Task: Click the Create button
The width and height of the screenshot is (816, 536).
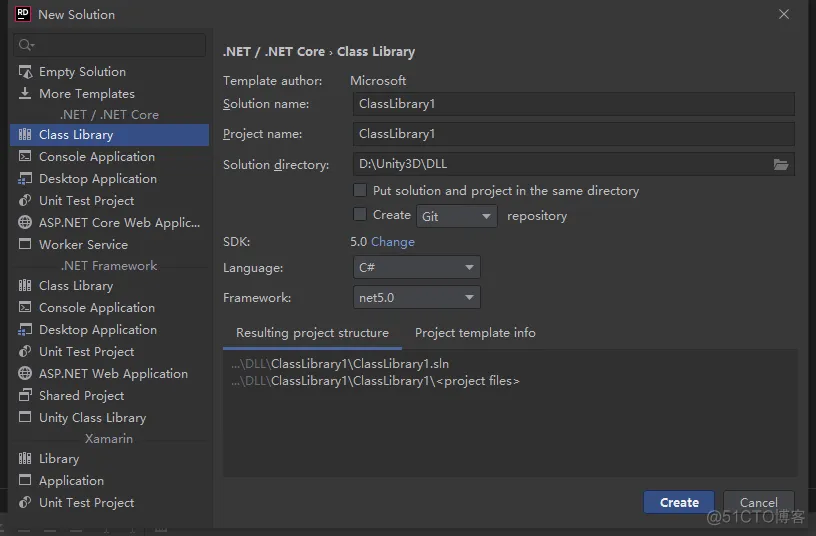Action: 679,502
